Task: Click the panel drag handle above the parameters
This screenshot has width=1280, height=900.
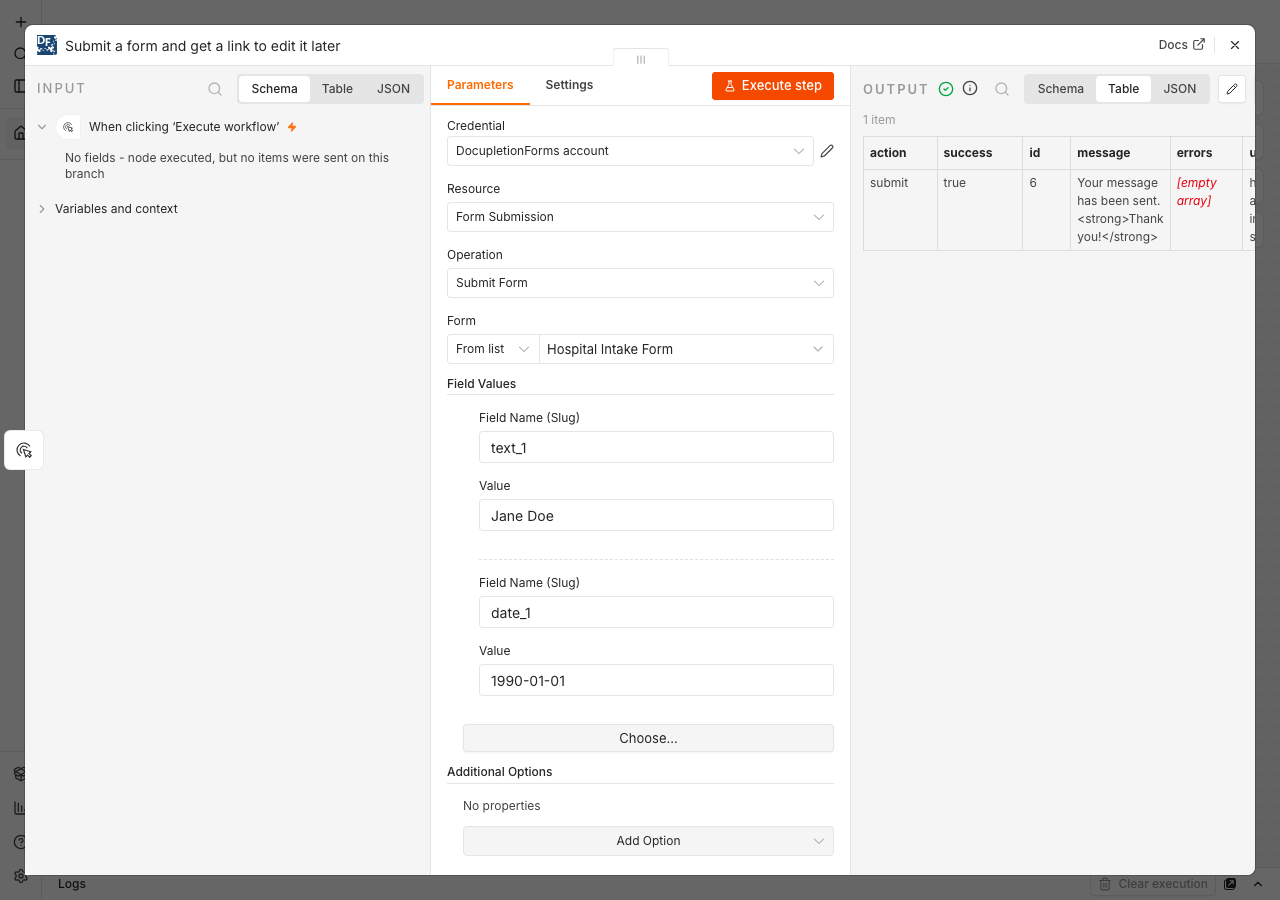Action: (641, 59)
